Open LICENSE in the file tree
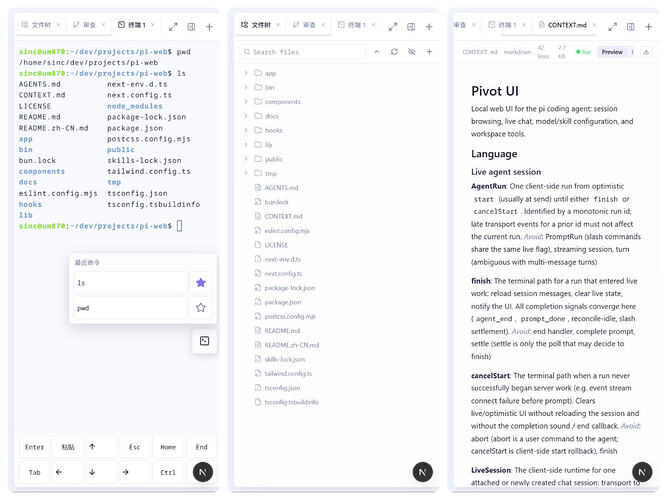Viewport: 666px width, 500px height. click(271, 245)
